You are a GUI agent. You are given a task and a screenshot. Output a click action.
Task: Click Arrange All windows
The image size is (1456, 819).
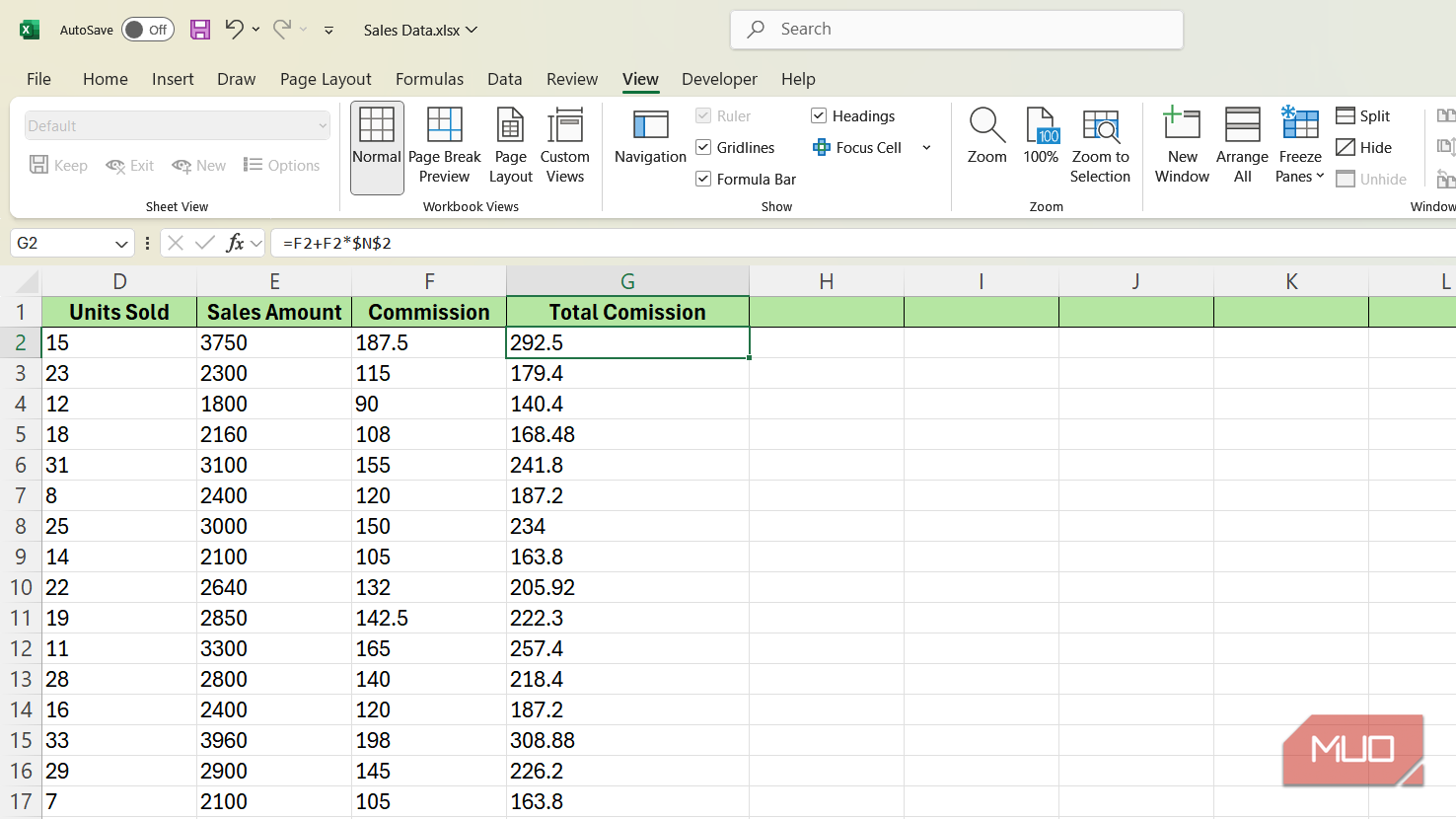click(1242, 147)
